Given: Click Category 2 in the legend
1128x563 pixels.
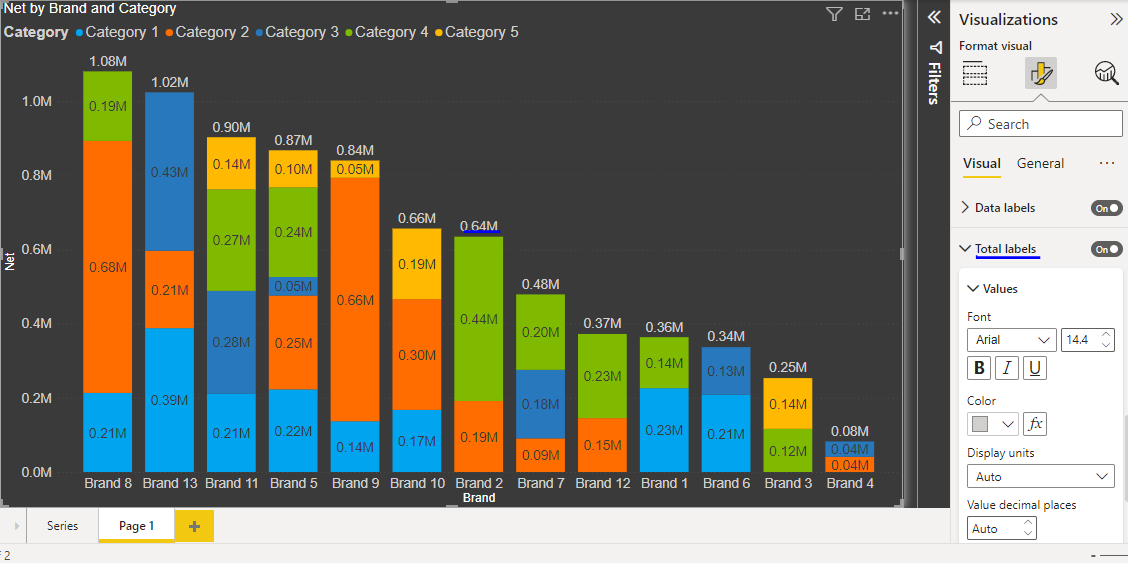Looking at the screenshot, I should (x=207, y=32).
